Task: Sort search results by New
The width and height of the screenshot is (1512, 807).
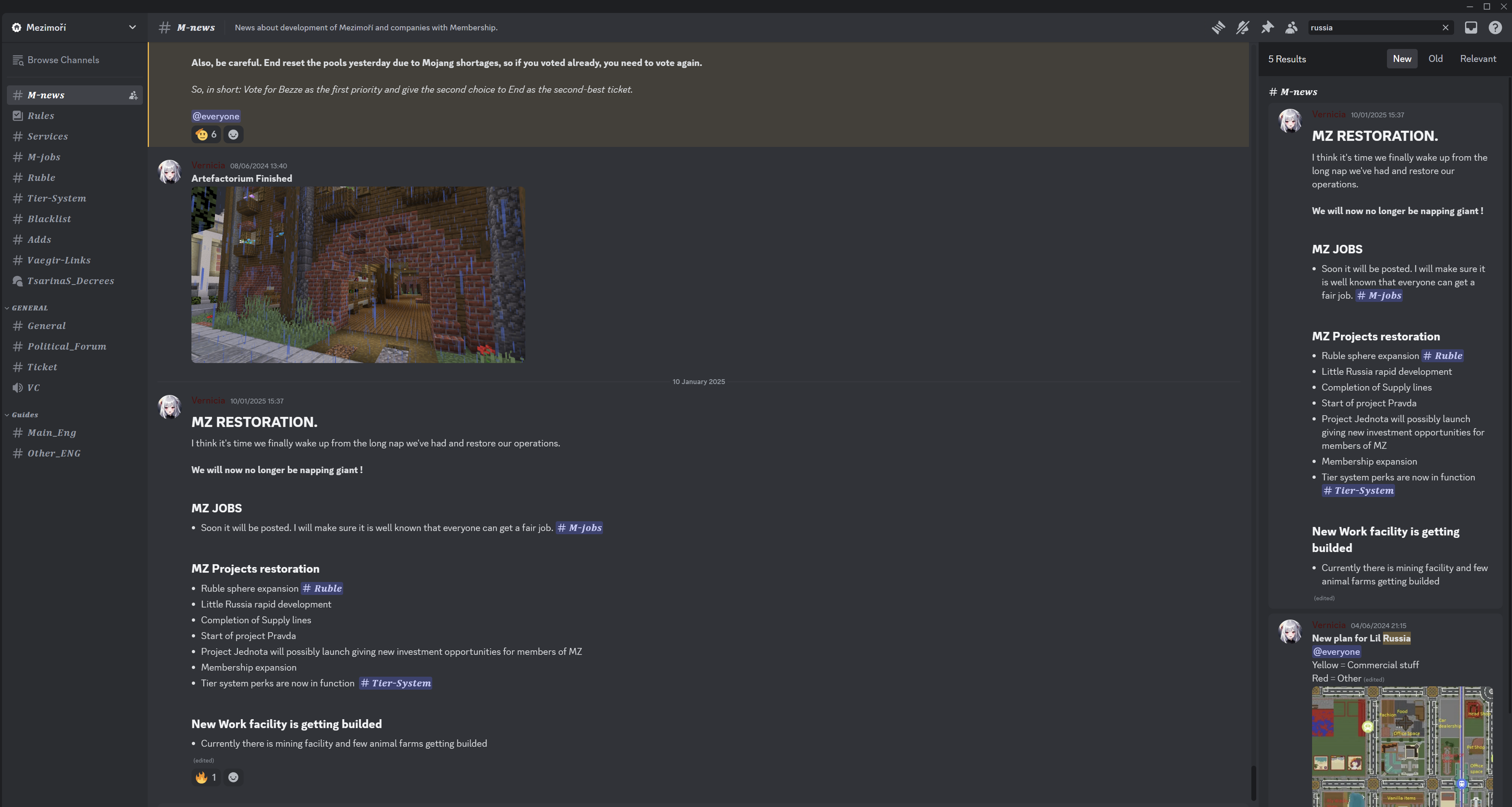Action: coord(1402,59)
